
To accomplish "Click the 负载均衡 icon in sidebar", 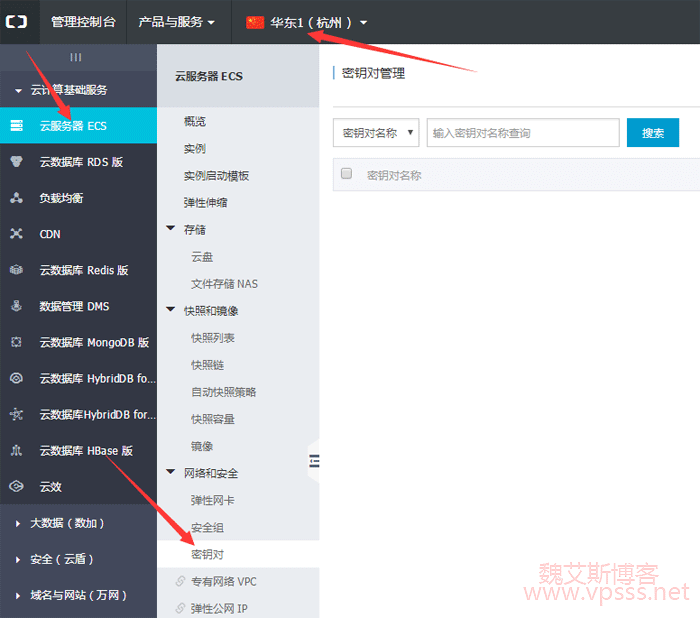I will click(16, 198).
